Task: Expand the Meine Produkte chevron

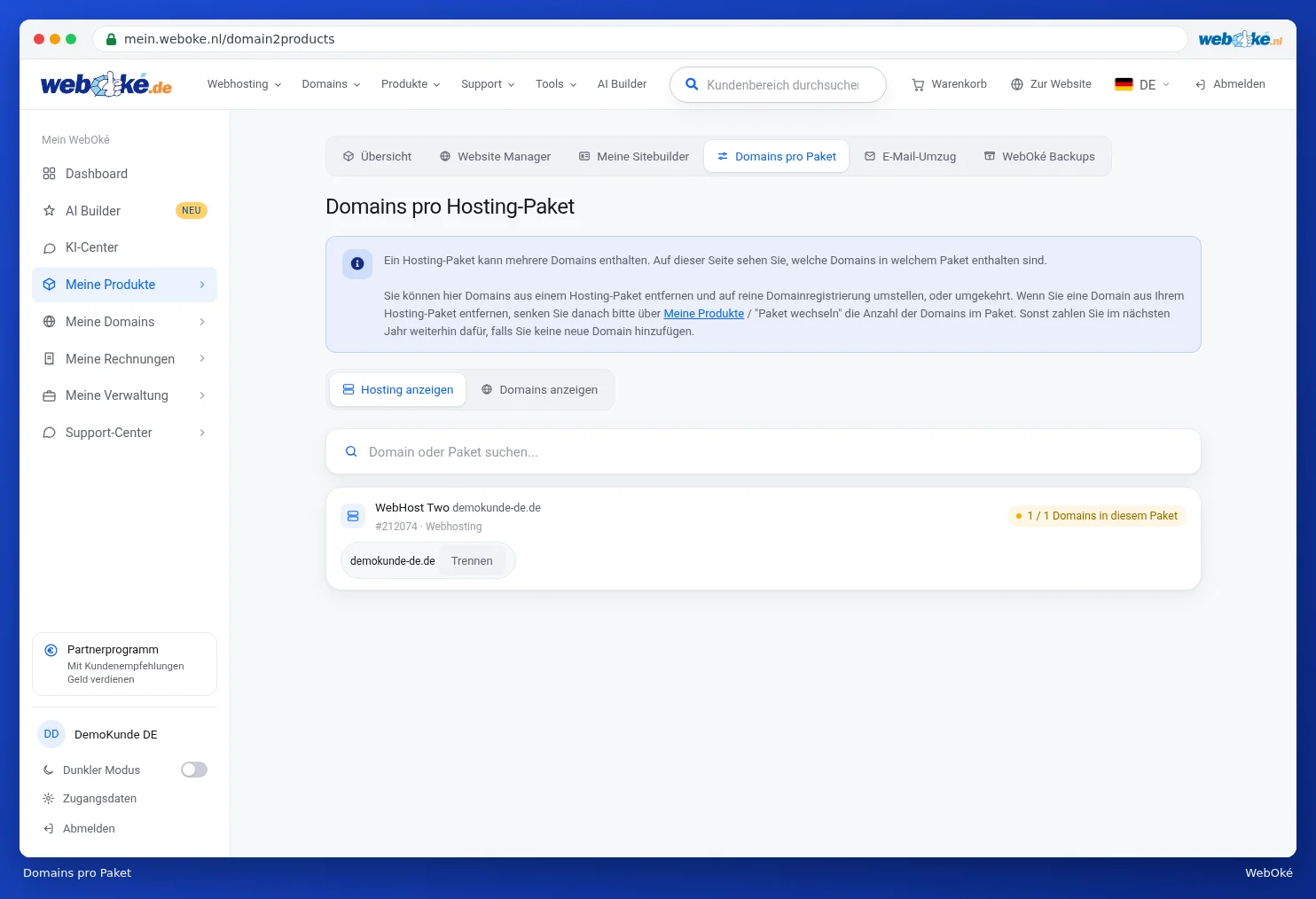Action: pyautogui.click(x=202, y=285)
